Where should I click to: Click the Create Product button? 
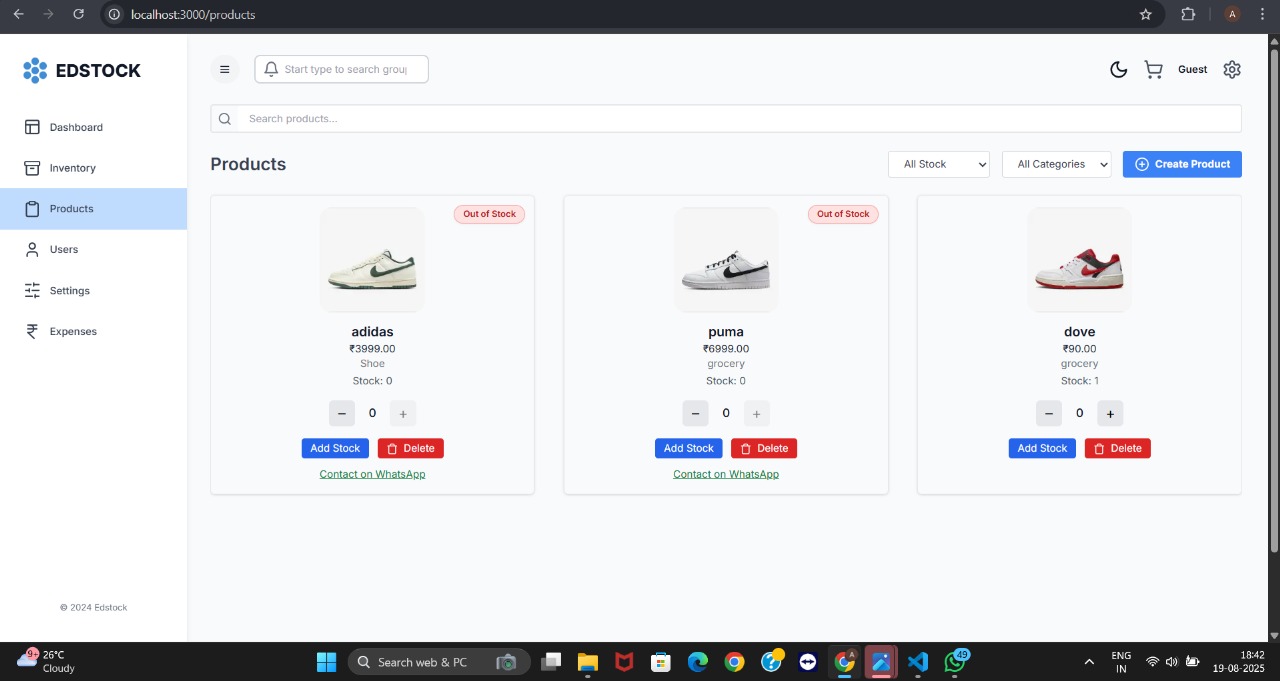point(1182,164)
